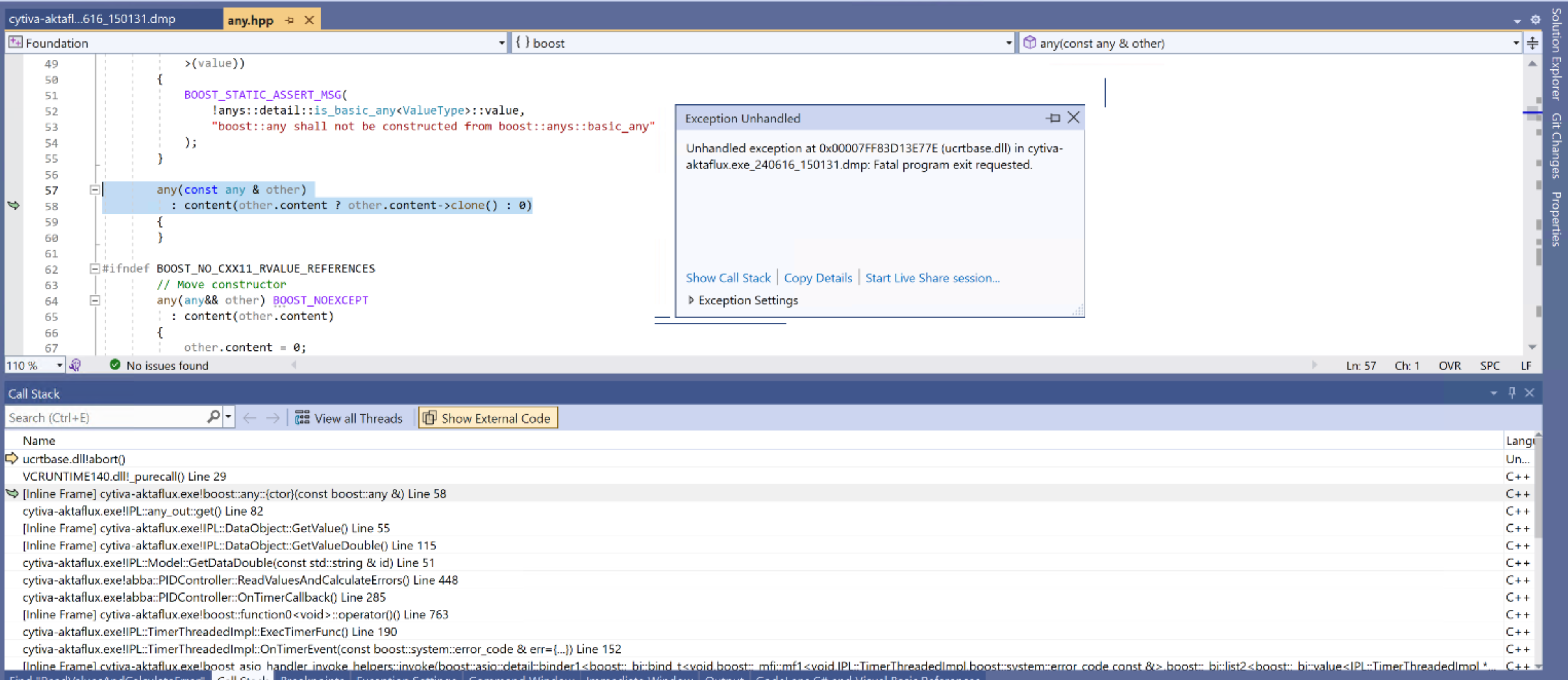Viewport: 1568px width, 680px height.
Task: Select the ExecTimerFunc() Line 190 frame
Action: point(754,632)
